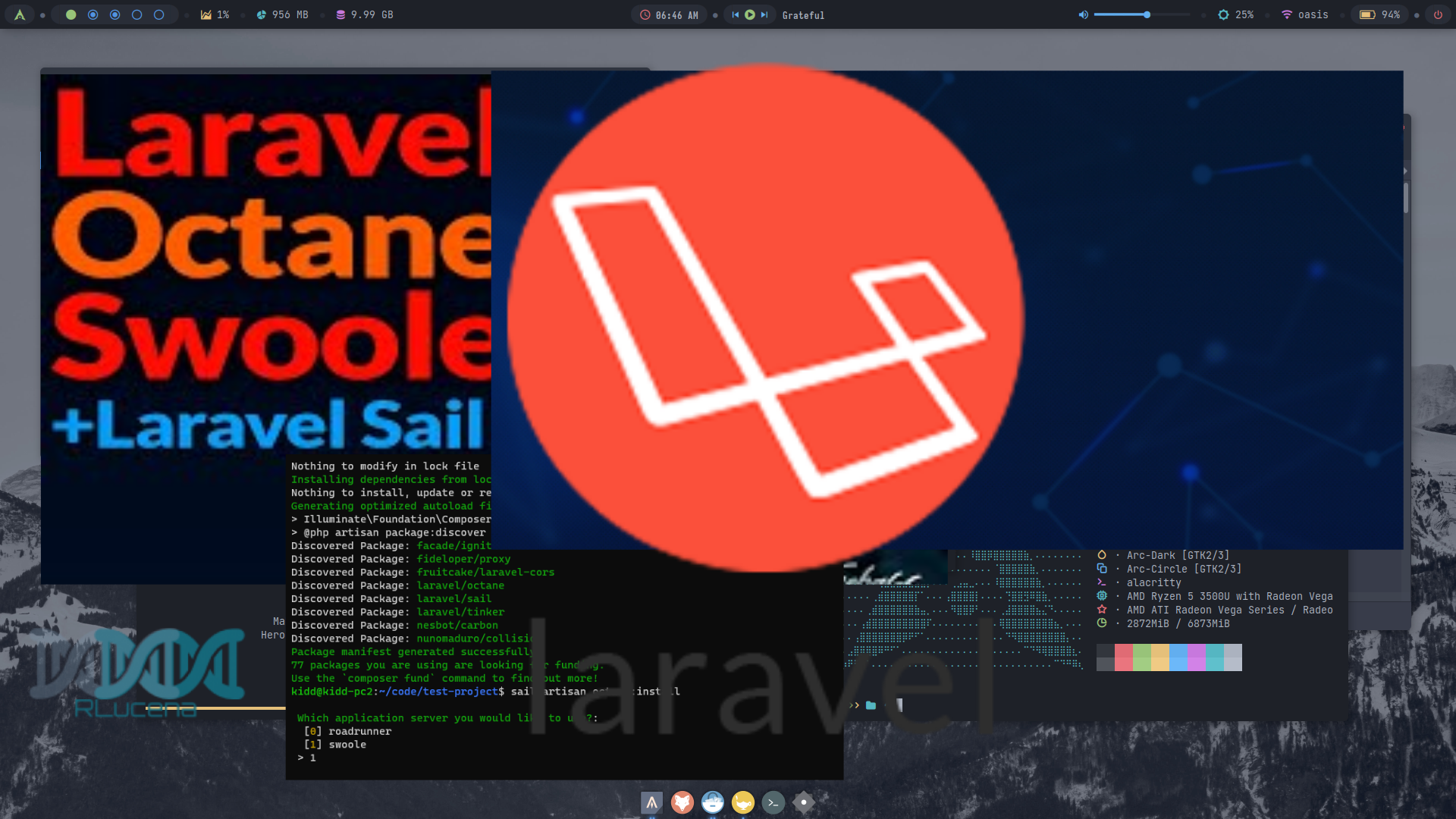1456x819 pixels.
Task: Click 'Nothing to modify in lock file' line
Action: (385, 466)
